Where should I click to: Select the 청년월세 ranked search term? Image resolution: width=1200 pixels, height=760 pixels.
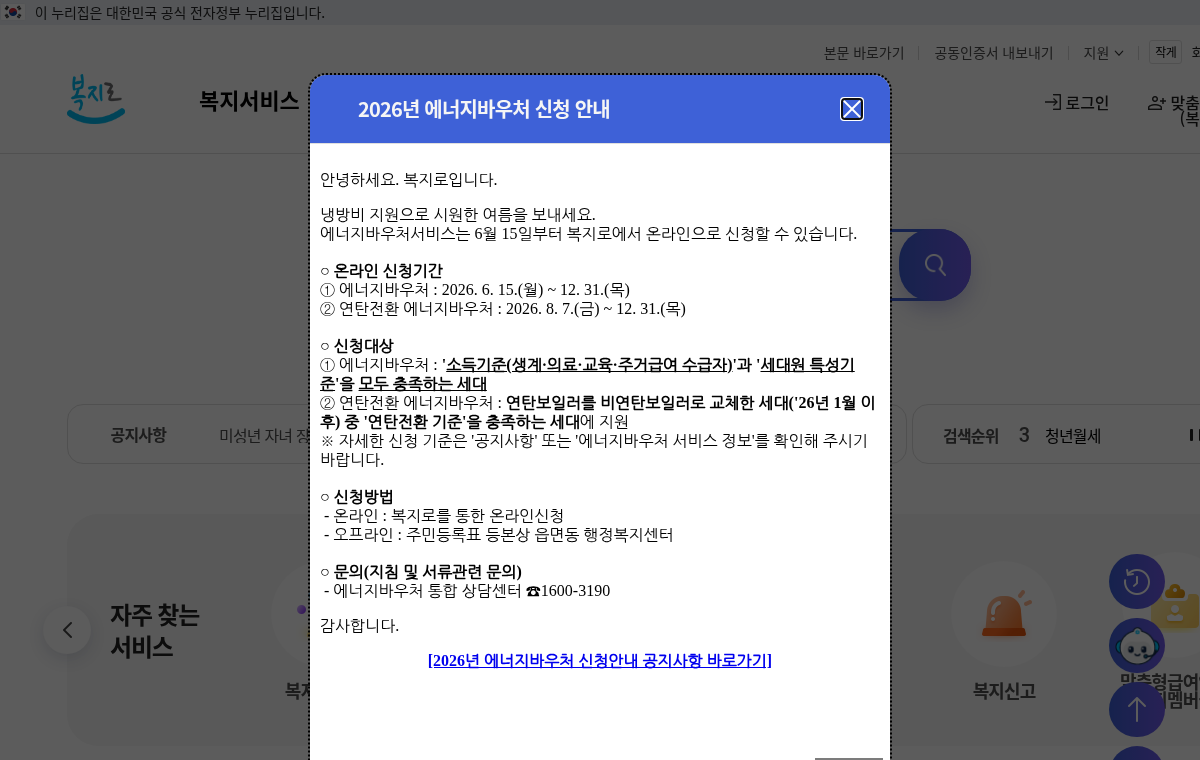(x=1073, y=435)
